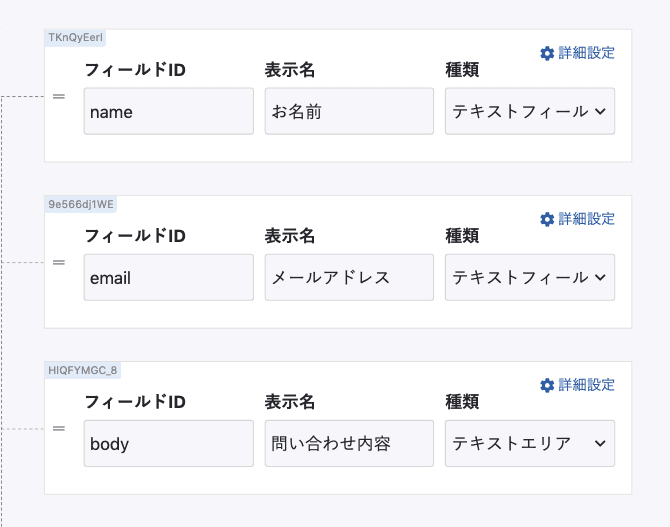The image size is (670, 527).
Task: Click the フィールドID input containing body
Action: (168, 443)
